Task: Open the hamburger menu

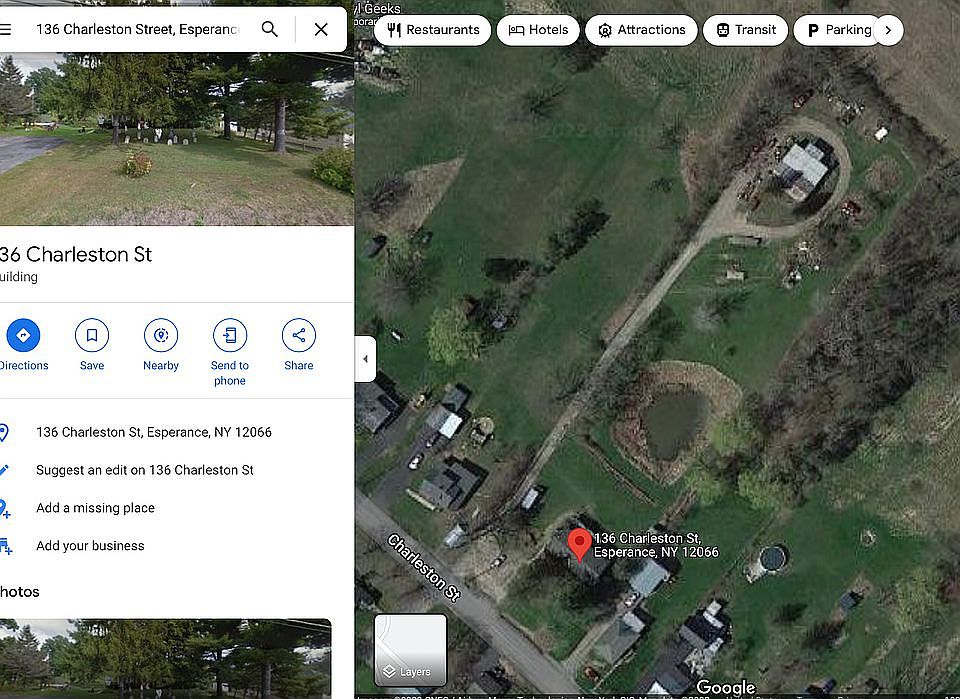Action: pos(5,29)
